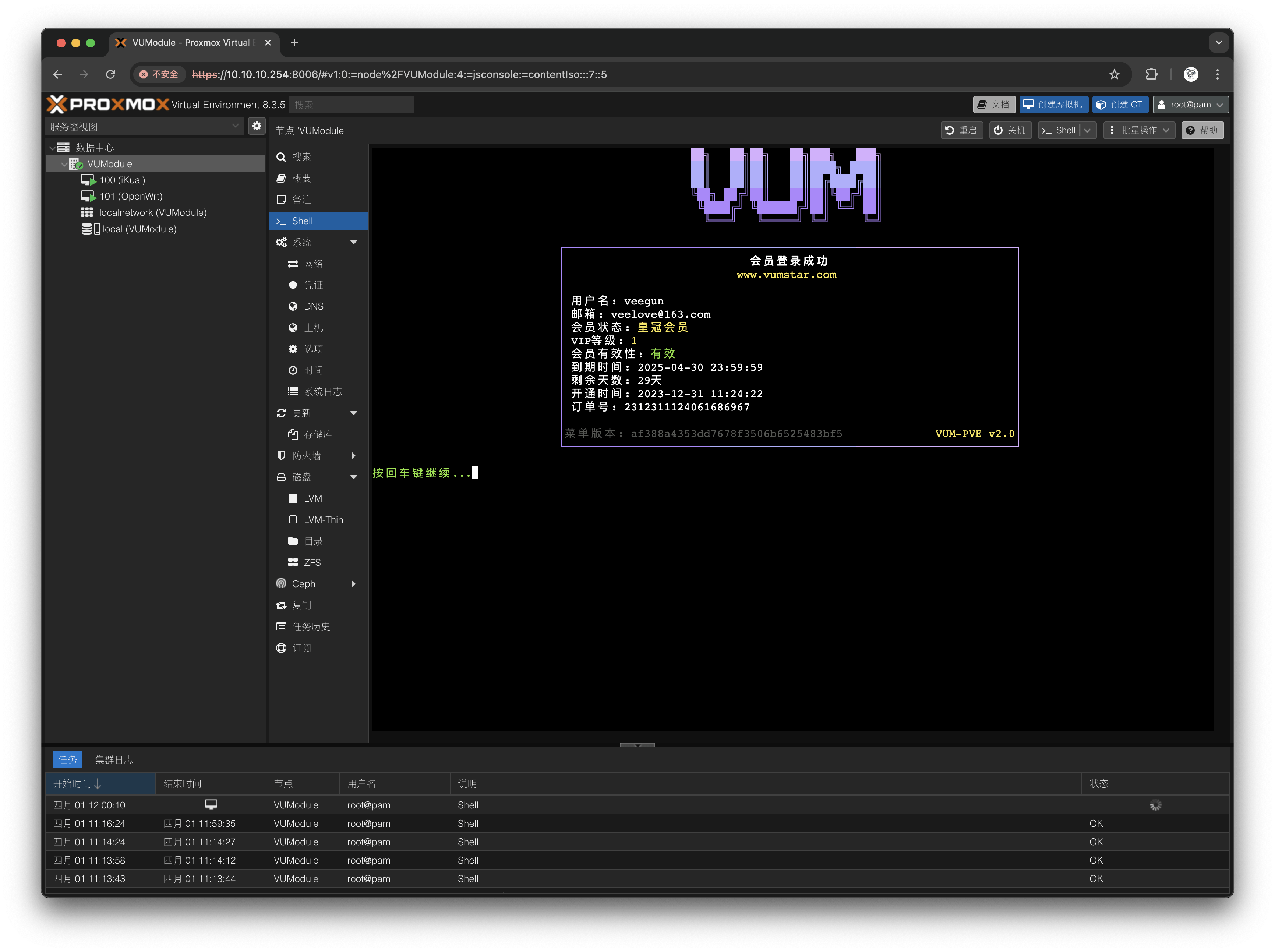Open the Shell dropdown arrow in toolbar
This screenshot has width=1275, height=952.
pos(1087,130)
